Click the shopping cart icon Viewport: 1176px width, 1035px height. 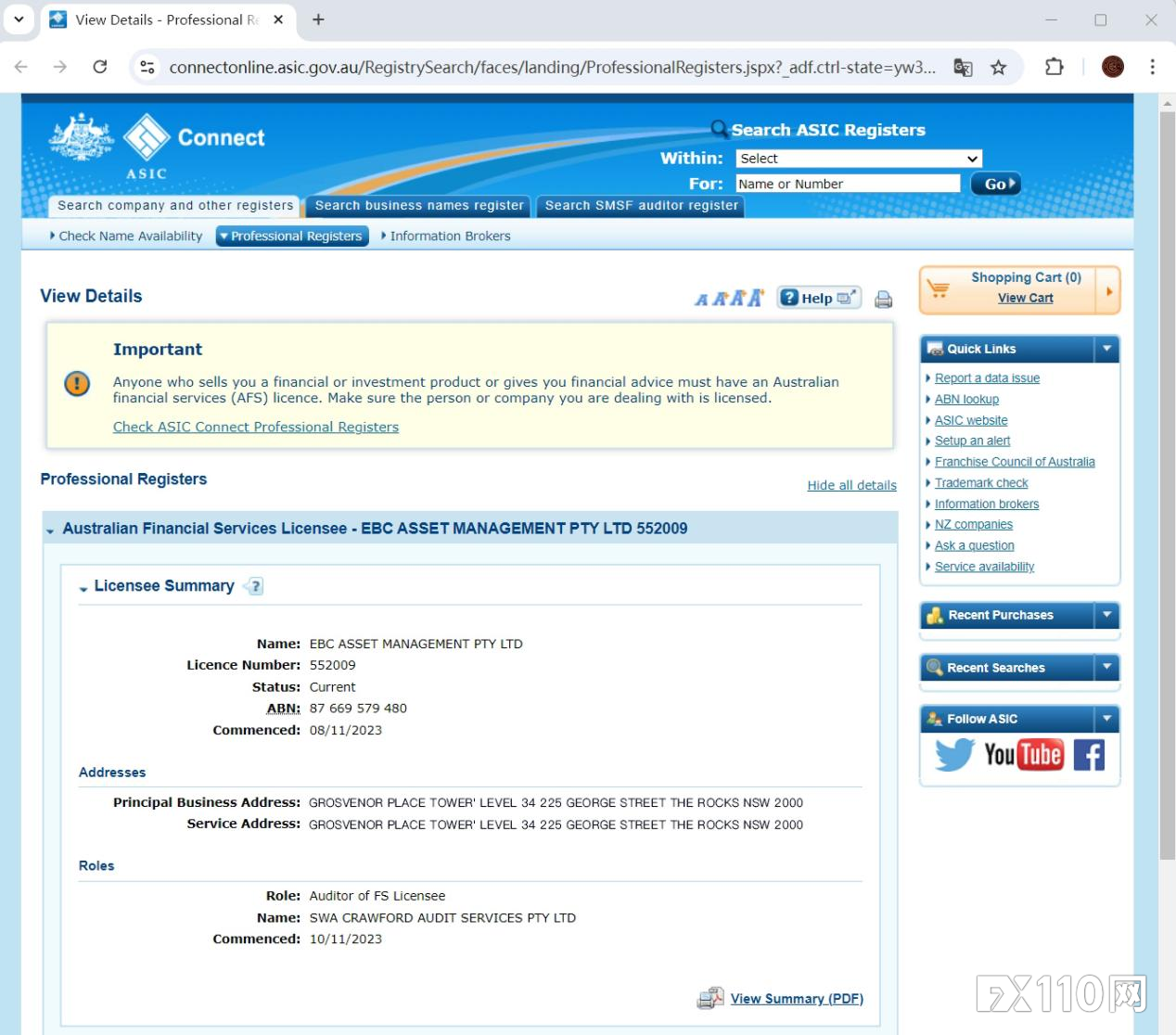click(939, 288)
